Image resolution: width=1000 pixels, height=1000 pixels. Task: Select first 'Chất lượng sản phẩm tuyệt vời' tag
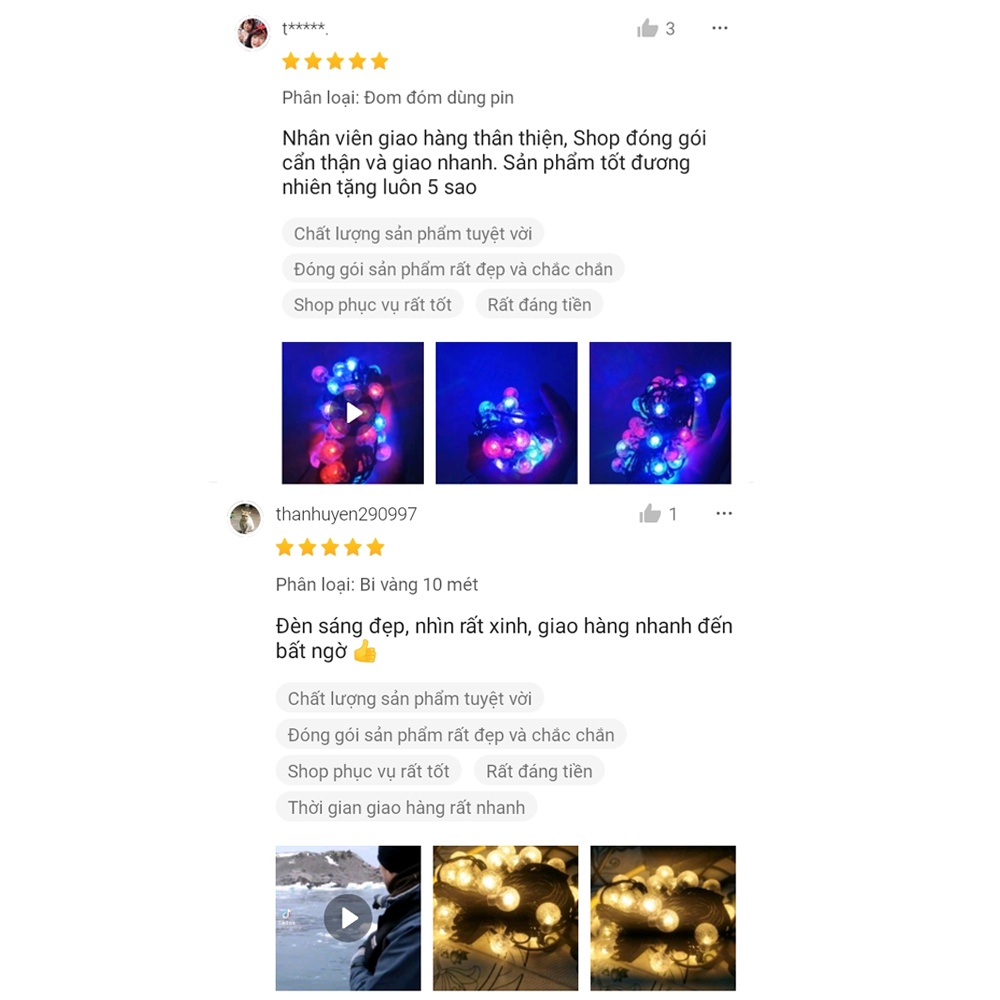(x=413, y=233)
